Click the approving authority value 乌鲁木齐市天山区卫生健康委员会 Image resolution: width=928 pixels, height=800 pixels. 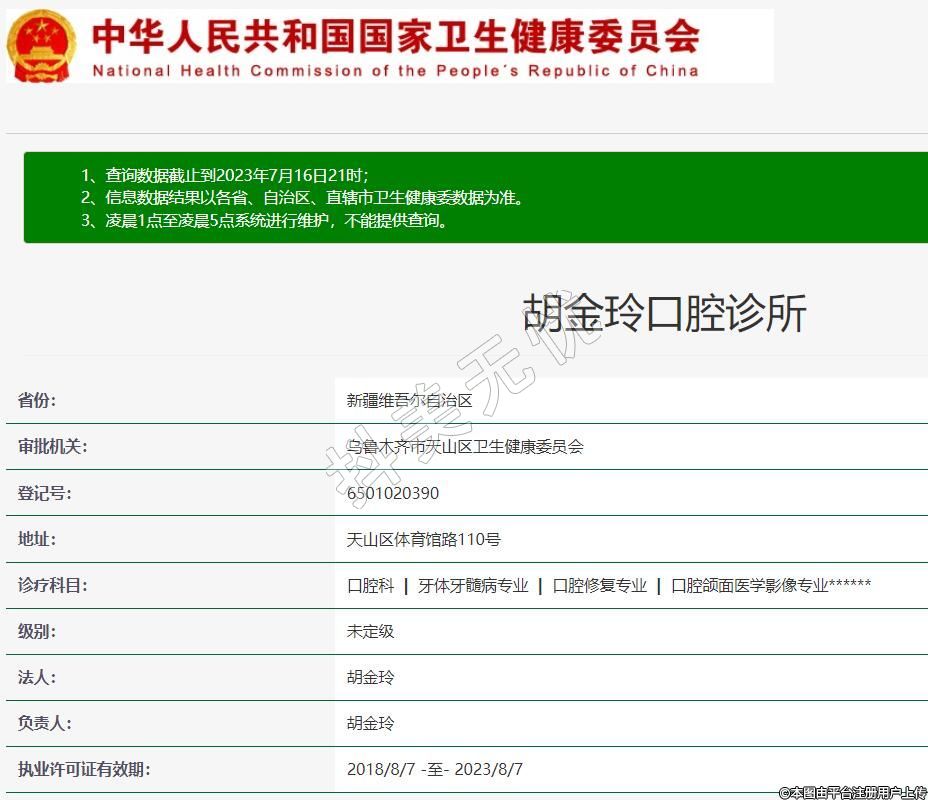click(x=465, y=447)
